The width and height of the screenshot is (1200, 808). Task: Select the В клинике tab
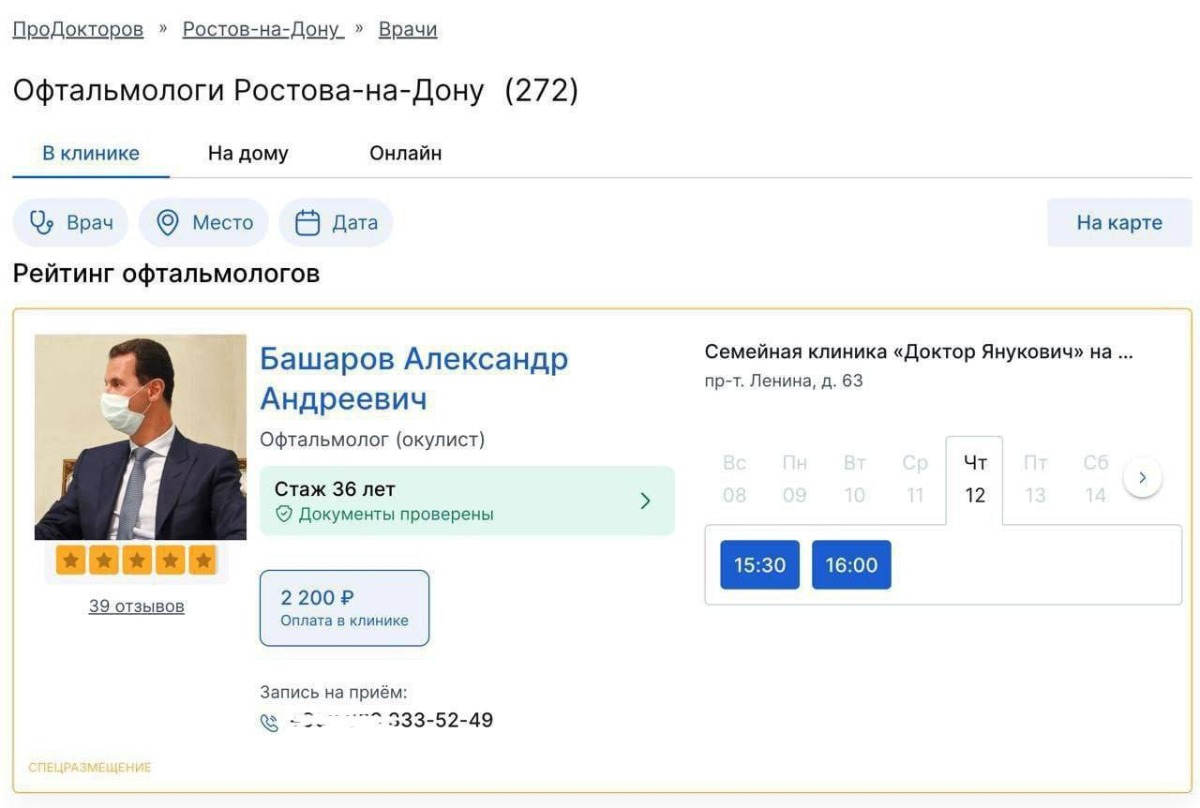click(x=90, y=153)
